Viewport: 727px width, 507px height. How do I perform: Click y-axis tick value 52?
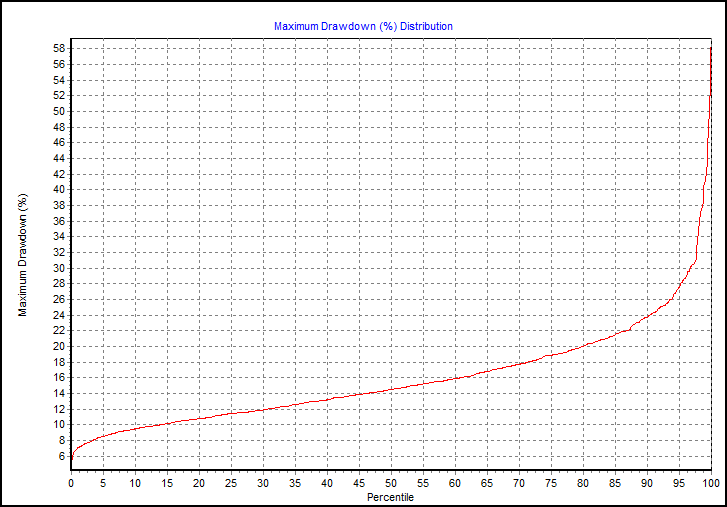tap(59, 95)
